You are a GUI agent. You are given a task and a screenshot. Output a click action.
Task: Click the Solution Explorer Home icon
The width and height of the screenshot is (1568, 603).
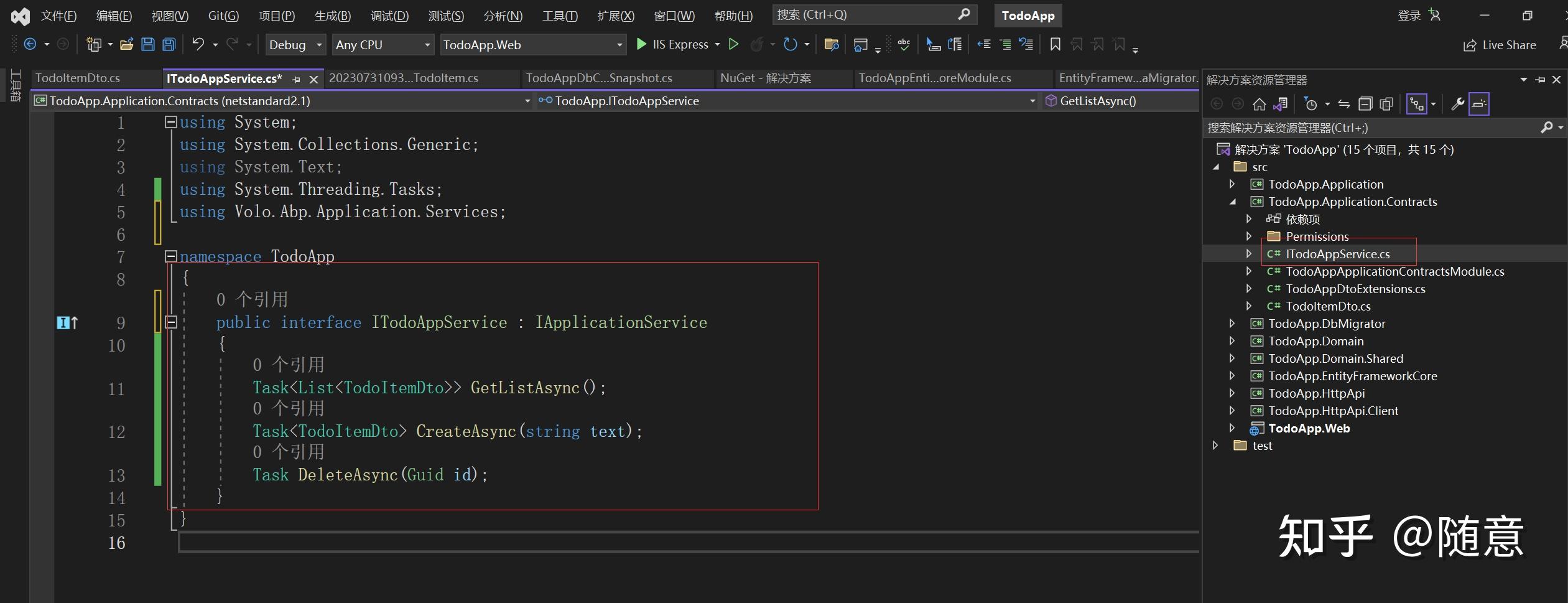click(x=1260, y=104)
